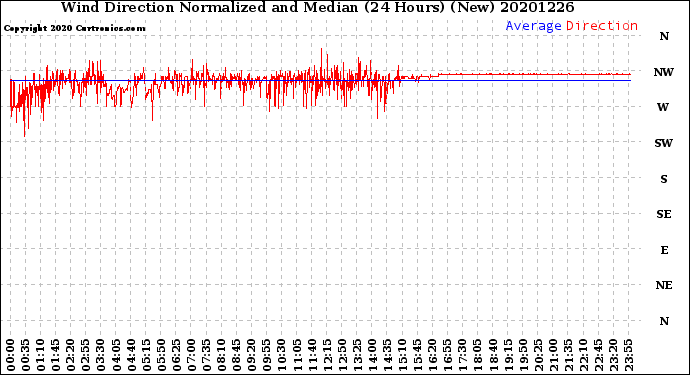Click the 01:45 time label

pos(55,355)
